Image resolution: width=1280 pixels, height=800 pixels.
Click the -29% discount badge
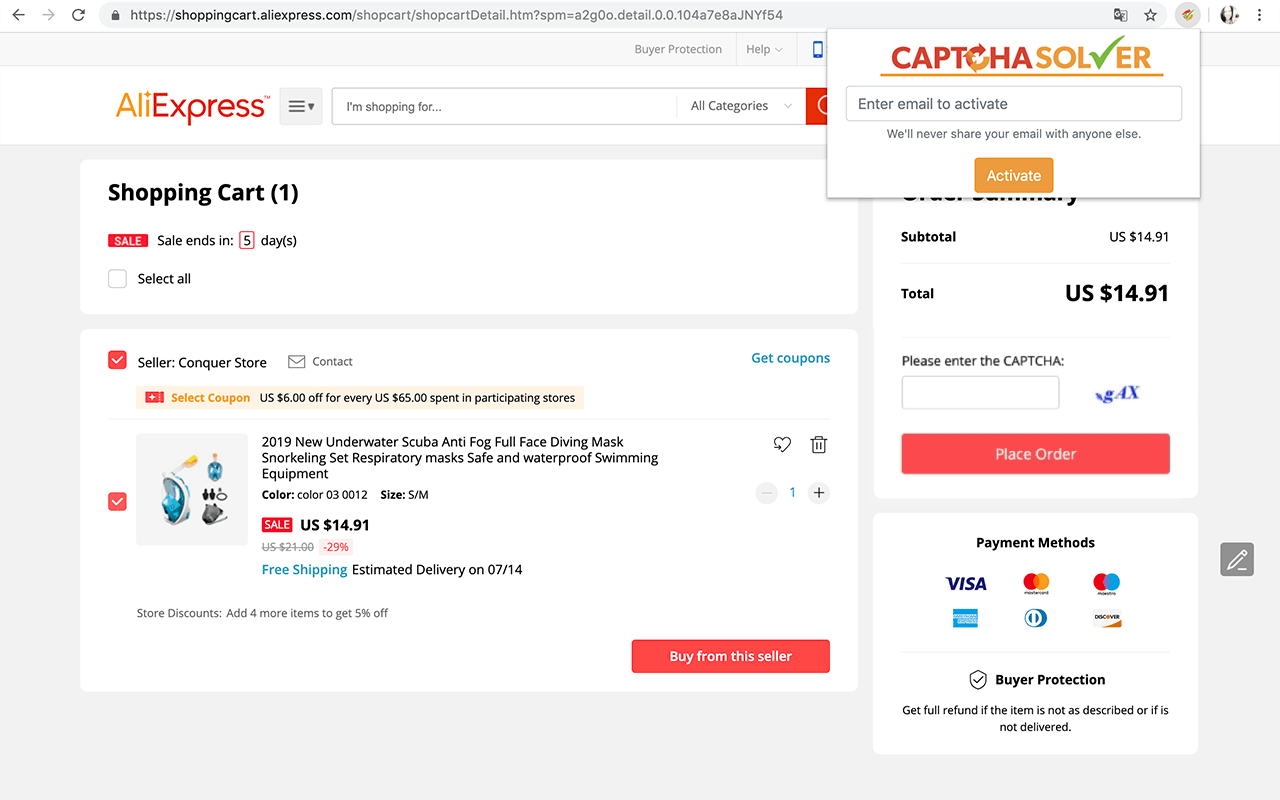(x=336, y=547)
